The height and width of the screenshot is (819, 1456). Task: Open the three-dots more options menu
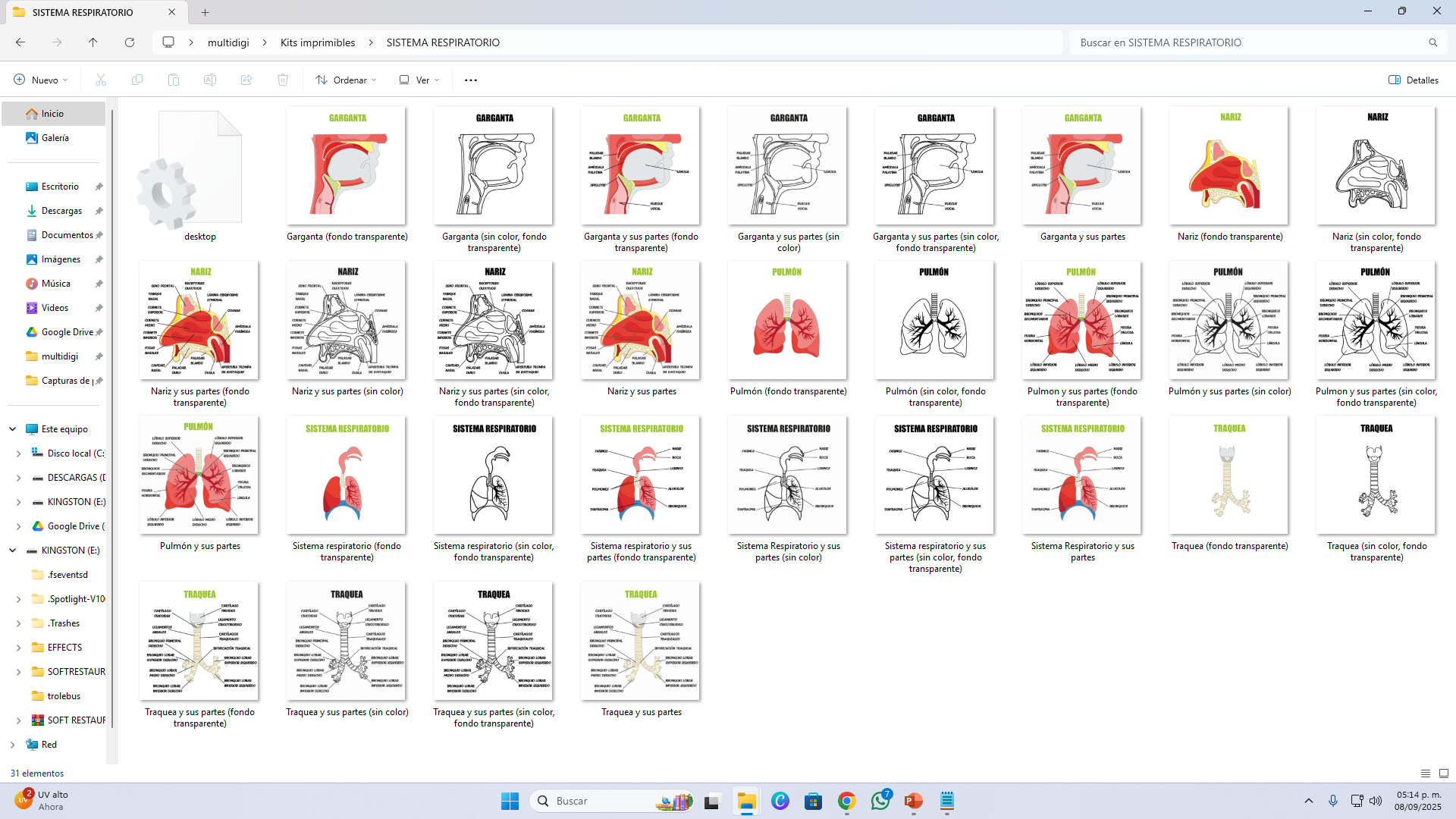pyautogui.click(x=471, y=80)
